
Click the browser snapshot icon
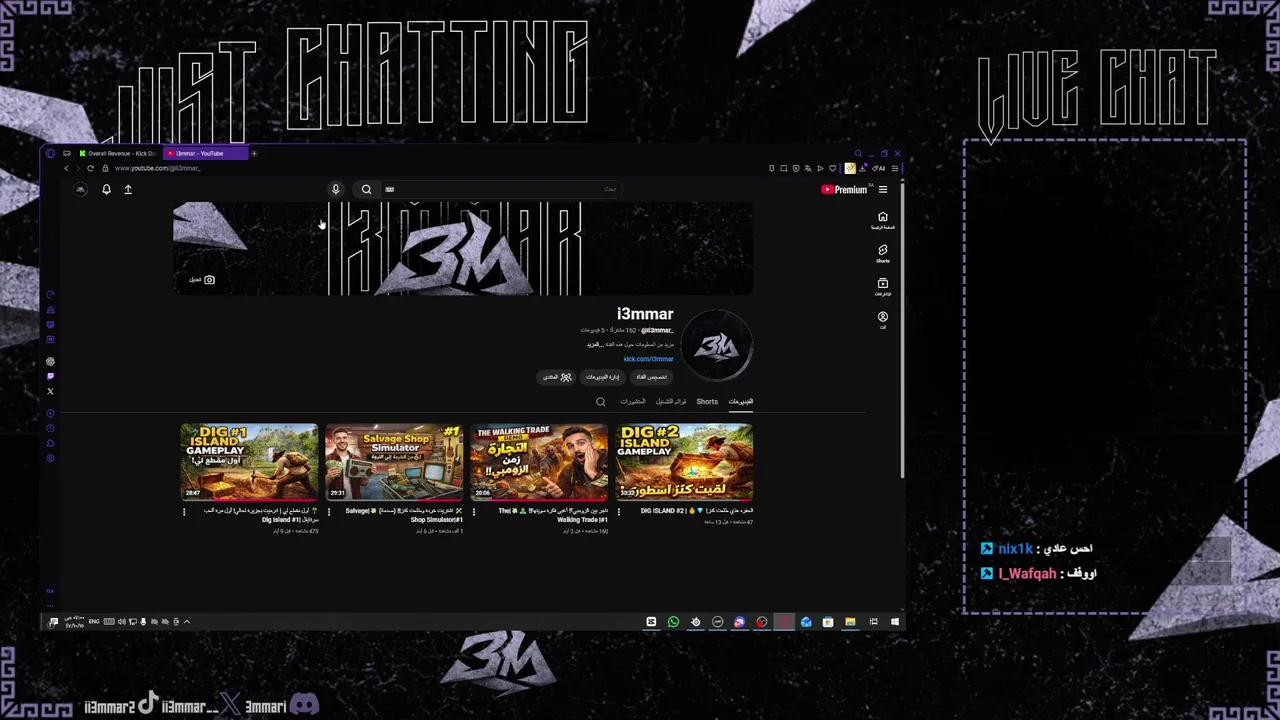click(x=783, y=168)
